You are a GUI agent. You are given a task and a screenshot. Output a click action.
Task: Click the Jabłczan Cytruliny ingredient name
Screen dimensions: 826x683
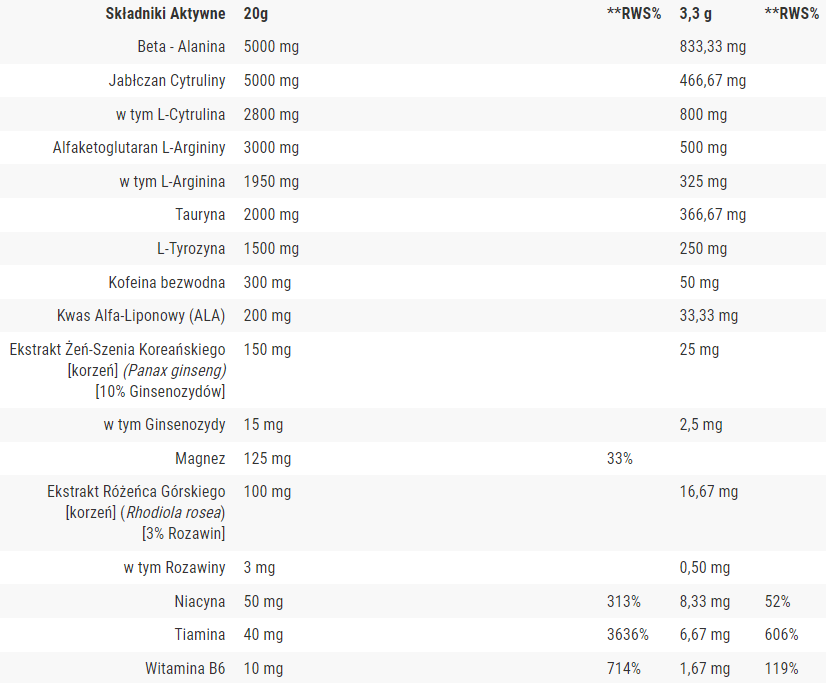[167, 81]
